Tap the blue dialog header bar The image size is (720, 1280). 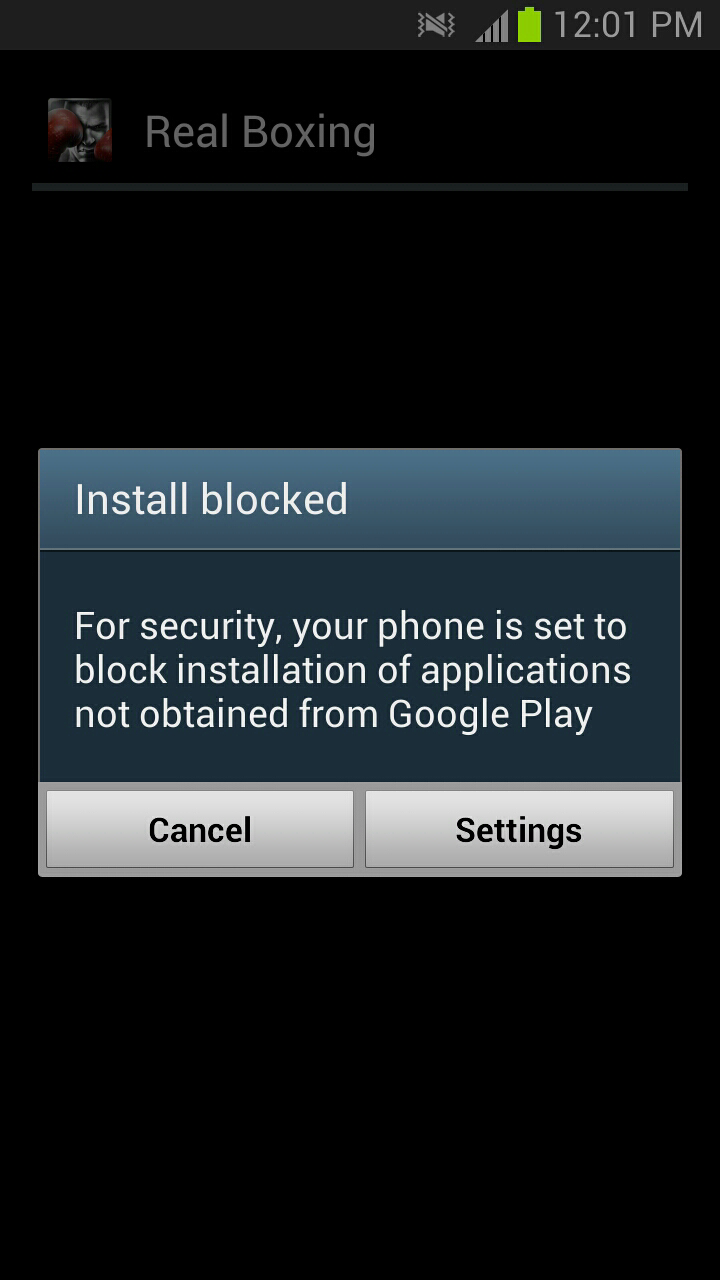coord(360,500)
